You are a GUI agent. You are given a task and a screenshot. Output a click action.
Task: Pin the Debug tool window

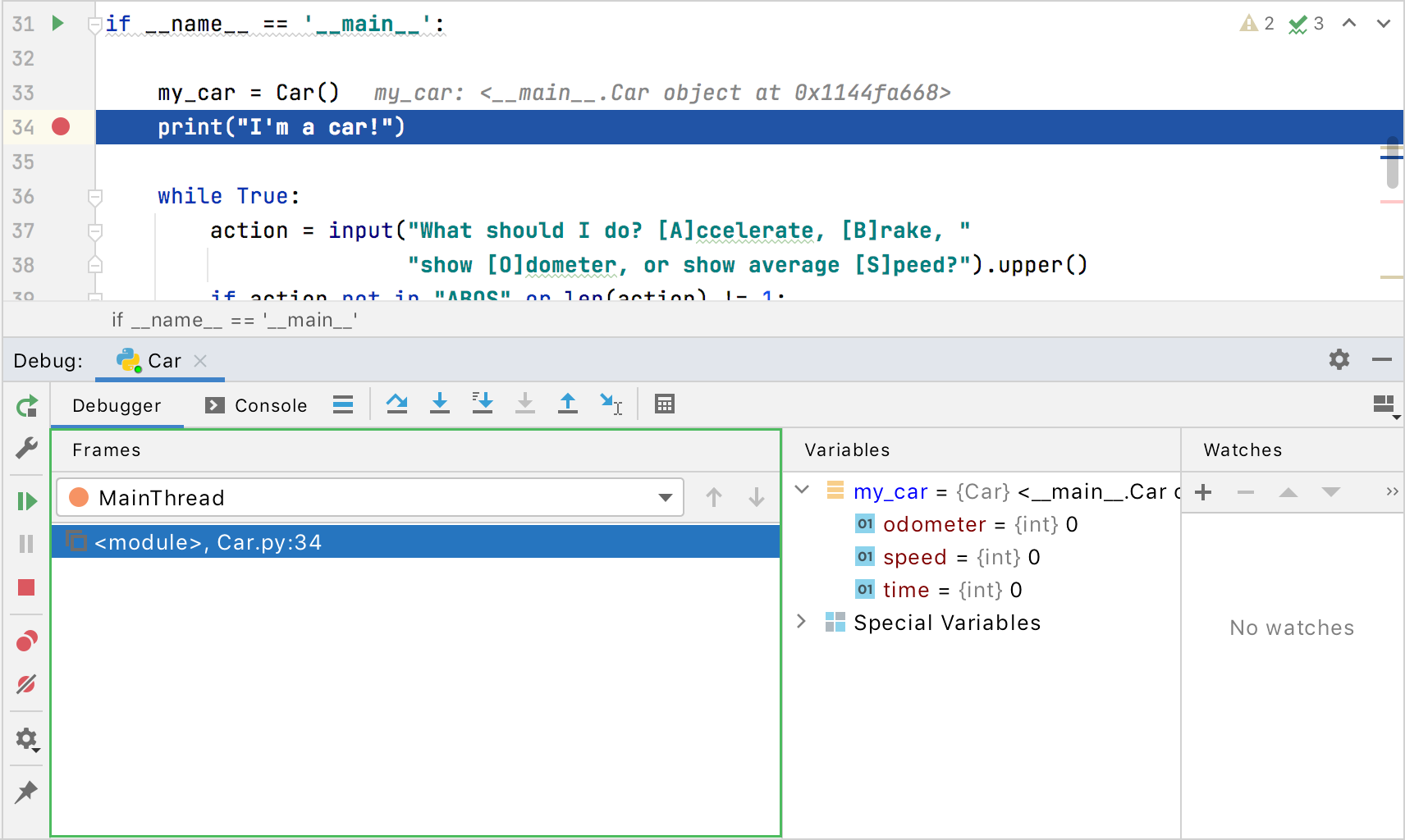[x=27, y=792]
